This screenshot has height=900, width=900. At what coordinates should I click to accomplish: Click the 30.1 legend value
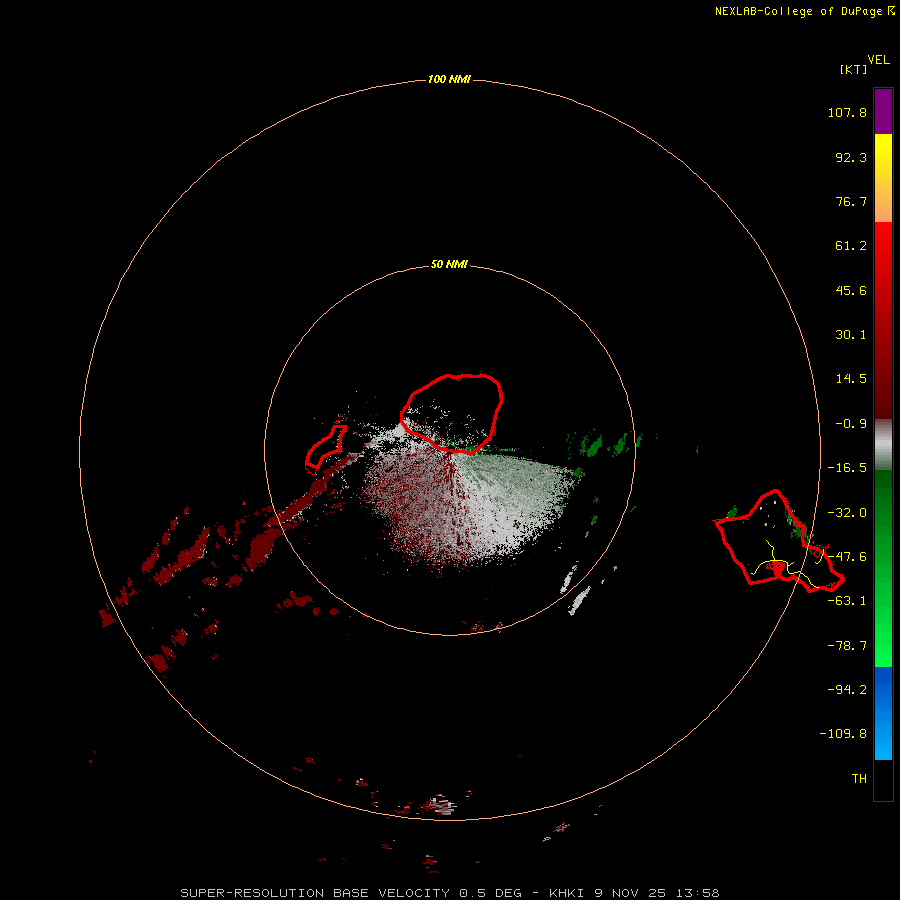pos(851,335)
